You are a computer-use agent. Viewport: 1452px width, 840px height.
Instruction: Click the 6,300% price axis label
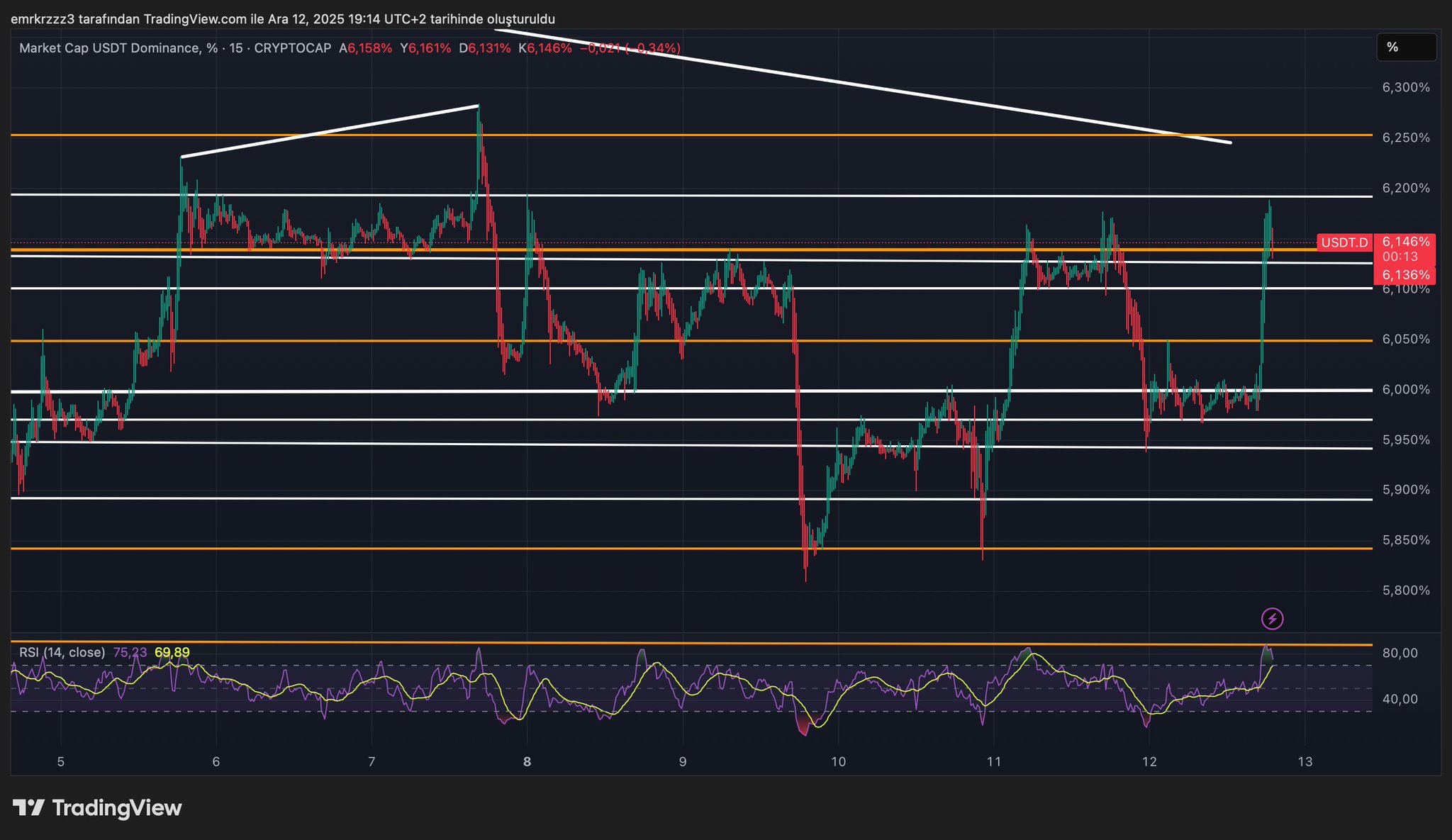(1405, 88)
